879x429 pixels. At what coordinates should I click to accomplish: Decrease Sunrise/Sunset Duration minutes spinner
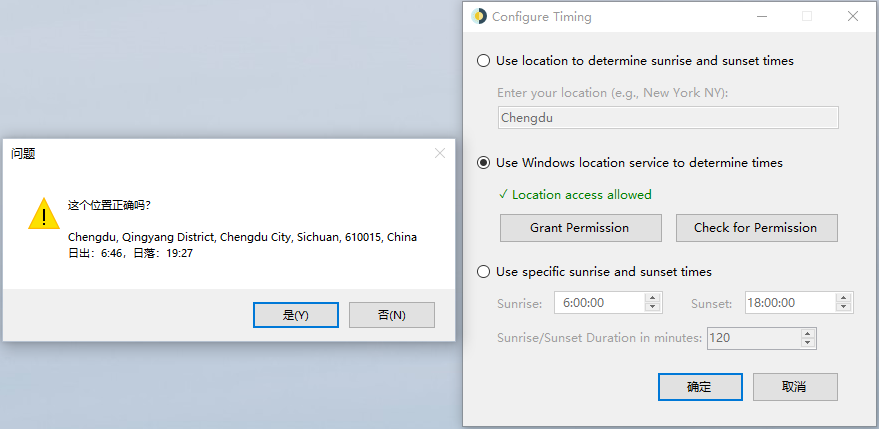click(807, 342)
